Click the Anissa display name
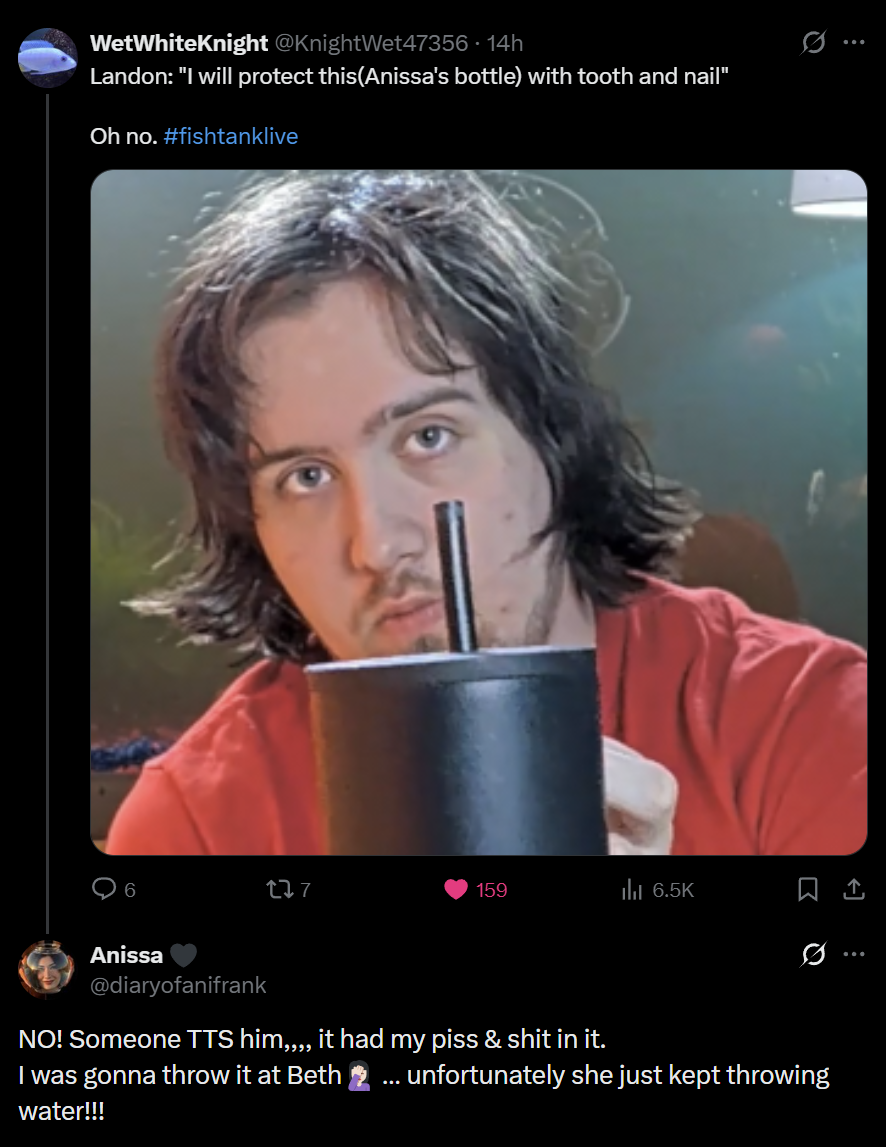886x1147 pixels. tap(127, 955)
